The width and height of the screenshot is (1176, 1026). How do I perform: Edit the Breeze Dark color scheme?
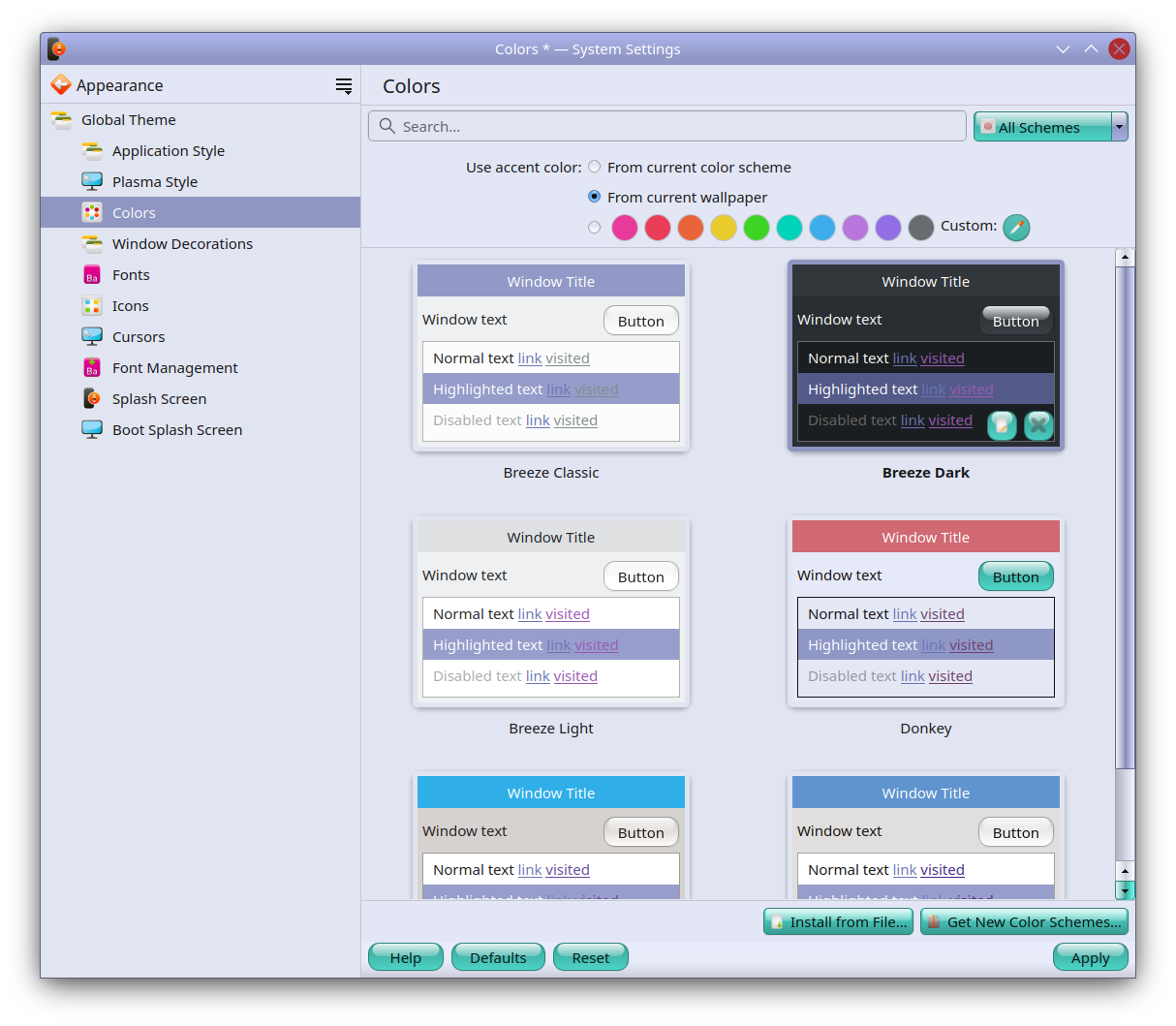tap(1002, 424)
